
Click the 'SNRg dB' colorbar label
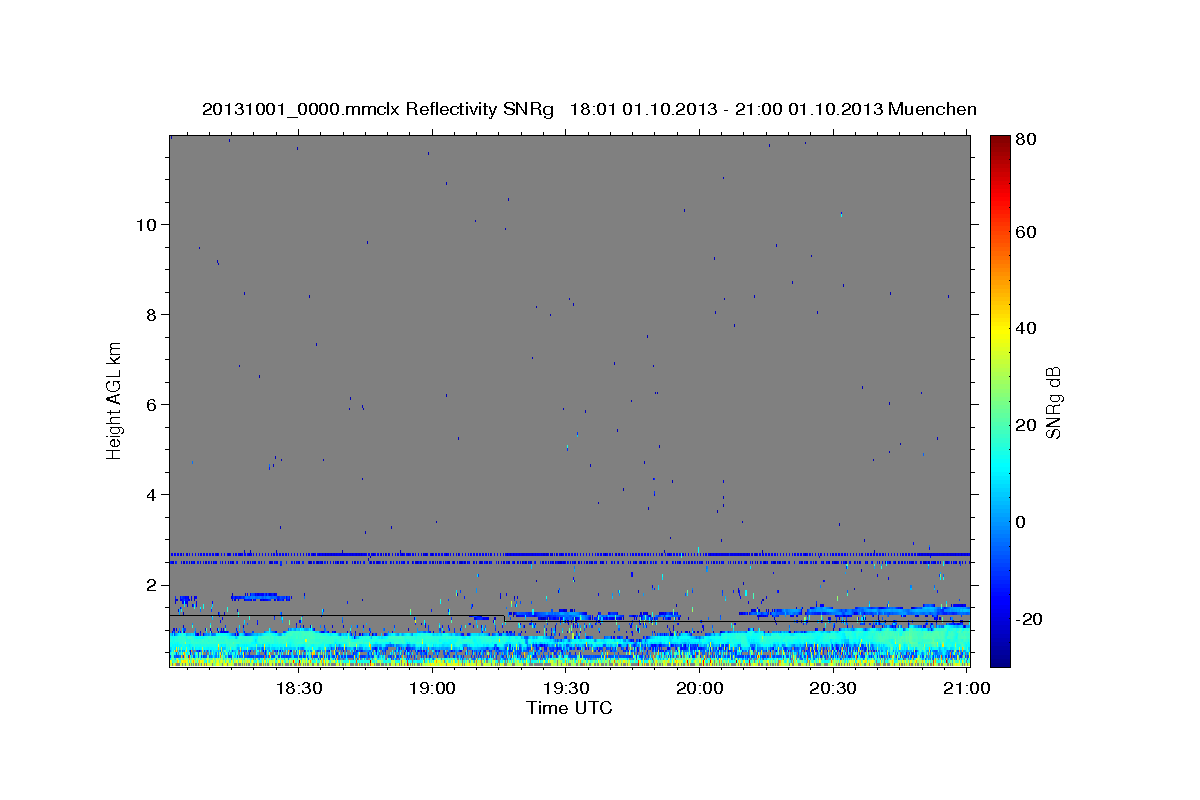point(1053,402)
